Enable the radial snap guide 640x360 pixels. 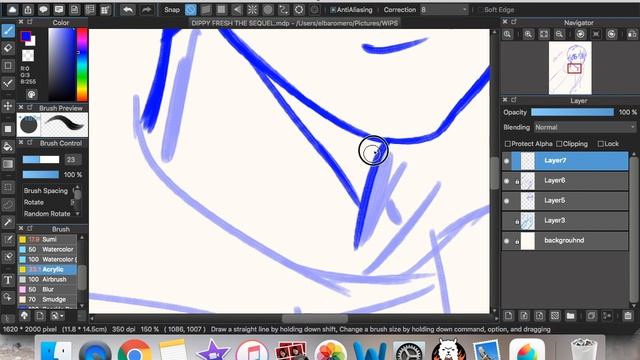click(x=252, y=10)
